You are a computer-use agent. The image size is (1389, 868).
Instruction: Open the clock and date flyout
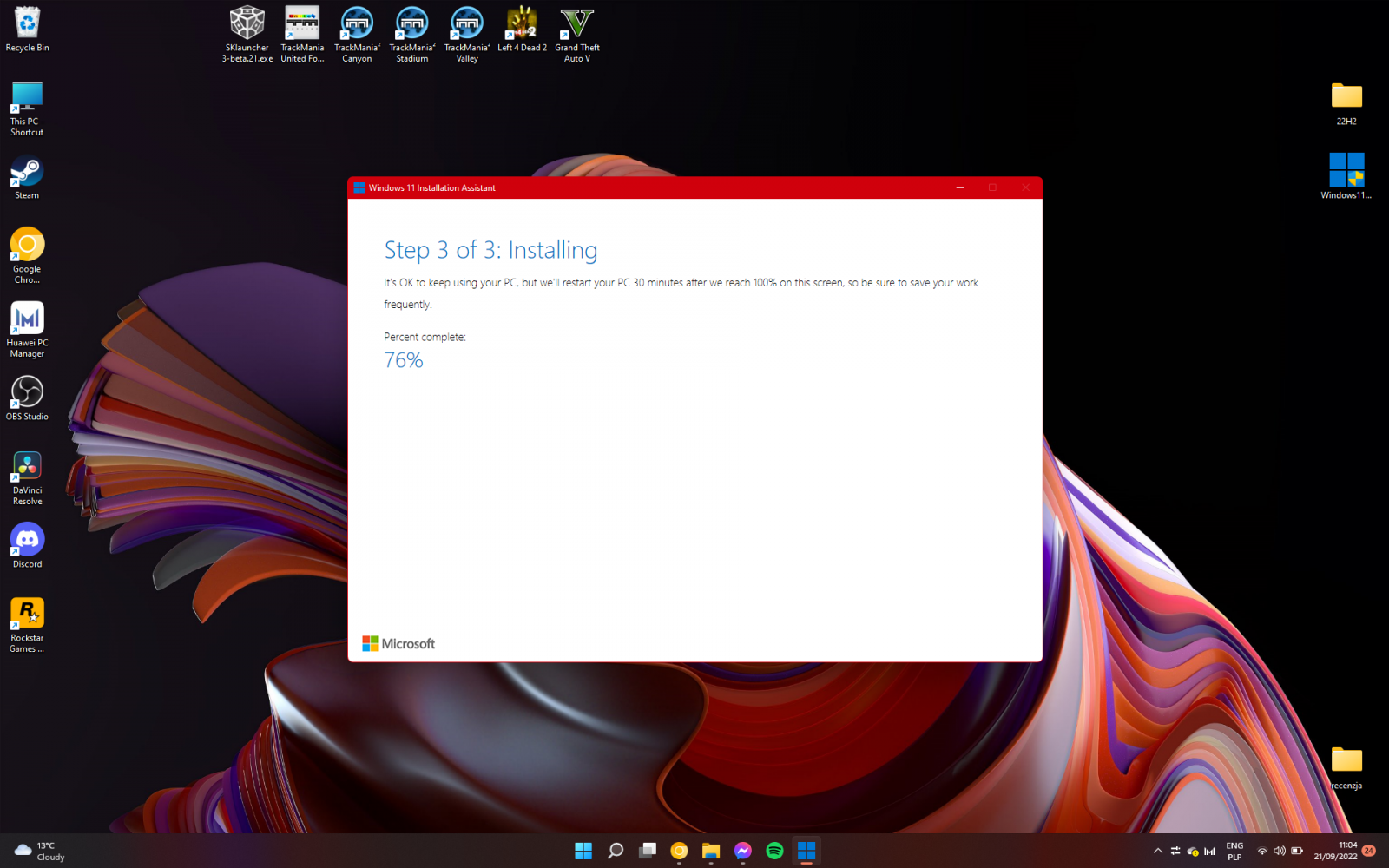pos(1335,851)
